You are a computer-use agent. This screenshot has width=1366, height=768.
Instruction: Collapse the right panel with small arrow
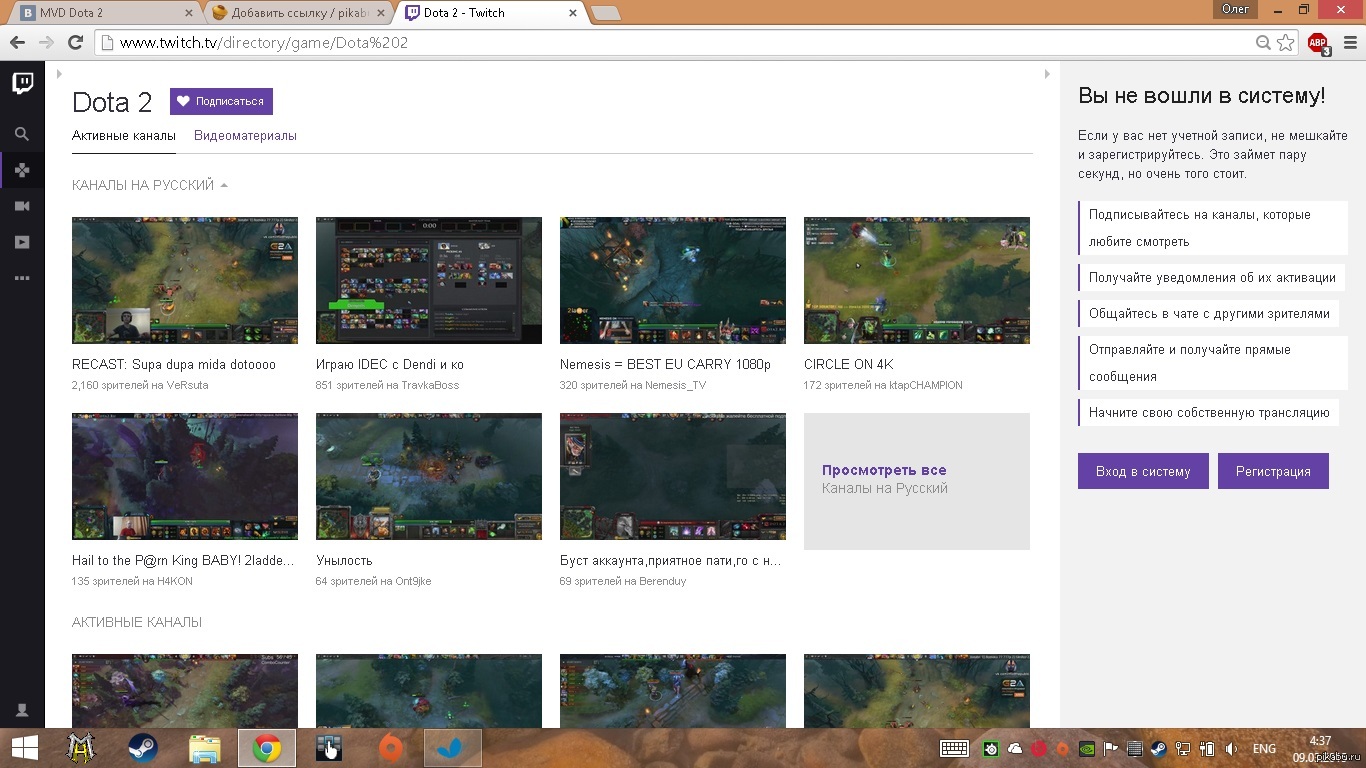pyautogui.click(x=1047, y=74)
